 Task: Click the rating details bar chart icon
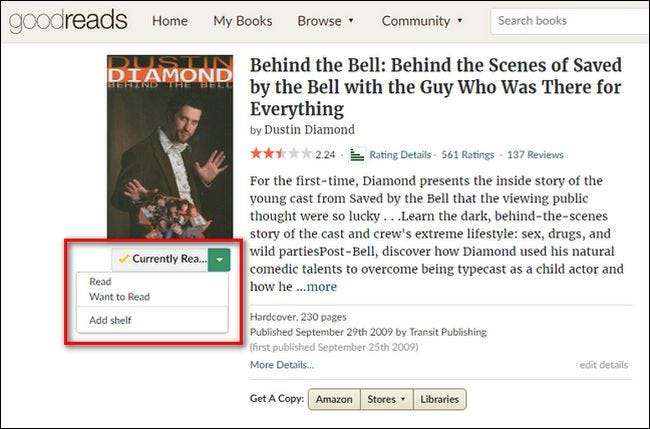click(x=357, y=155)
